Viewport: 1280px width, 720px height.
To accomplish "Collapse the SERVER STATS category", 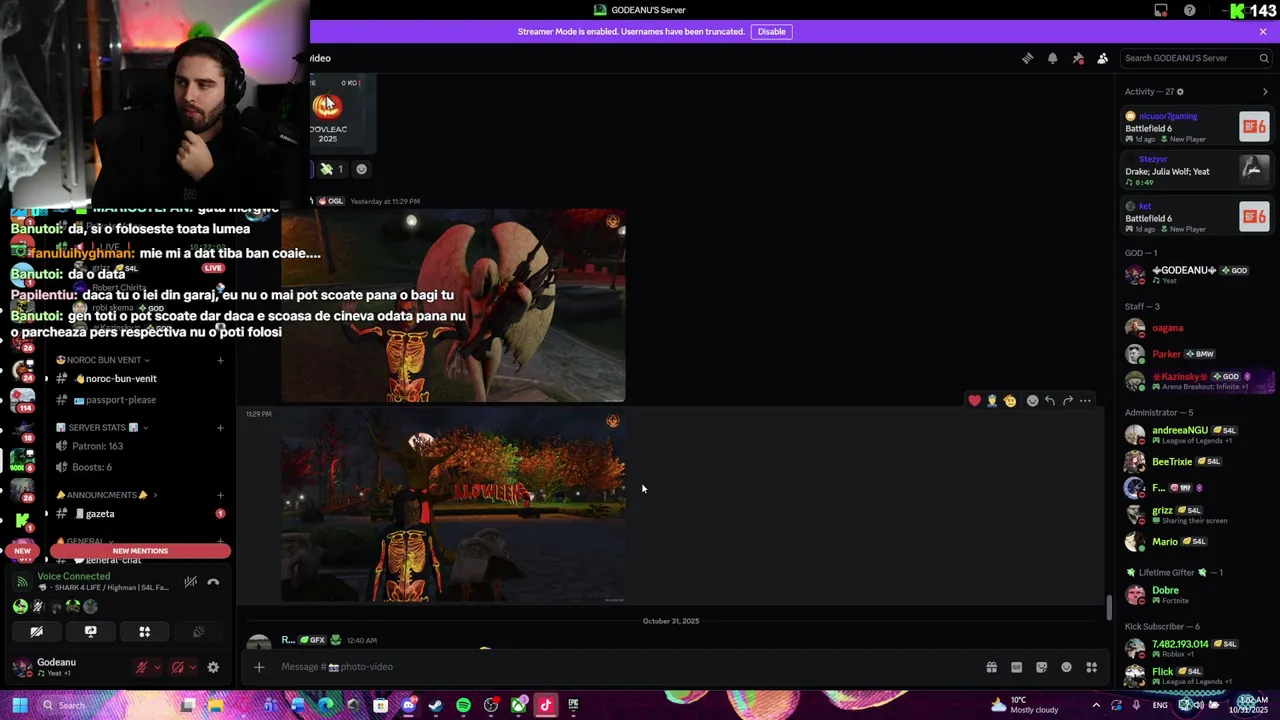I will pyautogui.click(x=103, y=428).
